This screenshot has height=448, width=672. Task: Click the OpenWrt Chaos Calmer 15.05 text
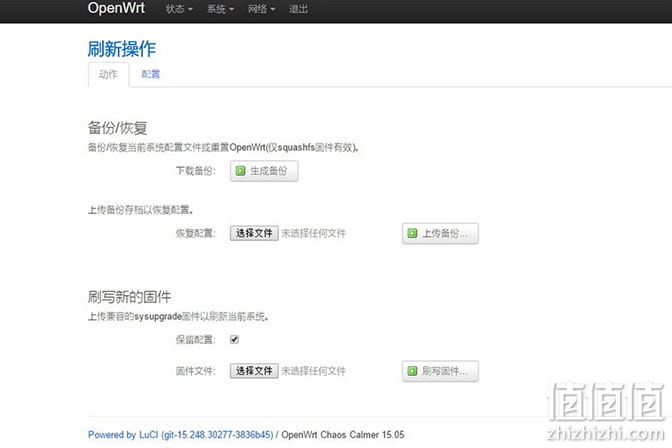pyautogui.click(x=343, y=435)
